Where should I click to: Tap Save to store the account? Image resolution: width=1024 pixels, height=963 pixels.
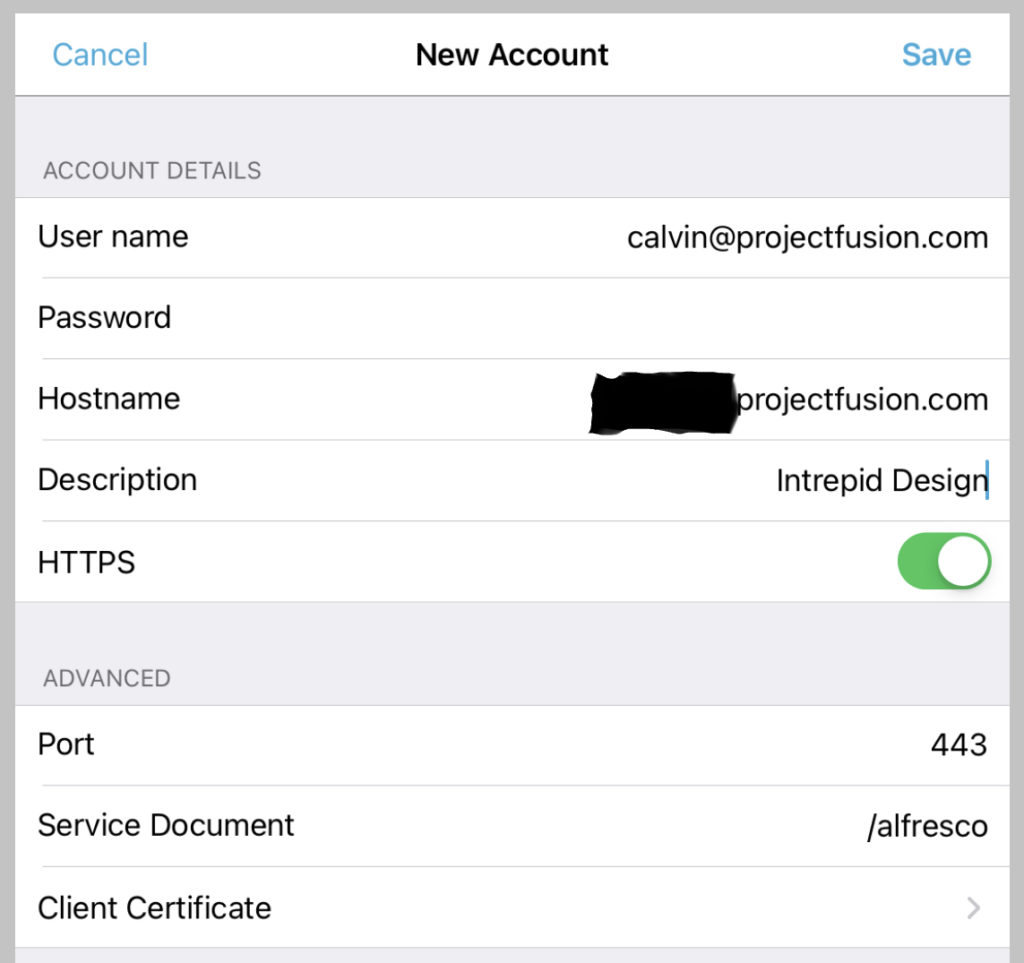click(936, 54)
